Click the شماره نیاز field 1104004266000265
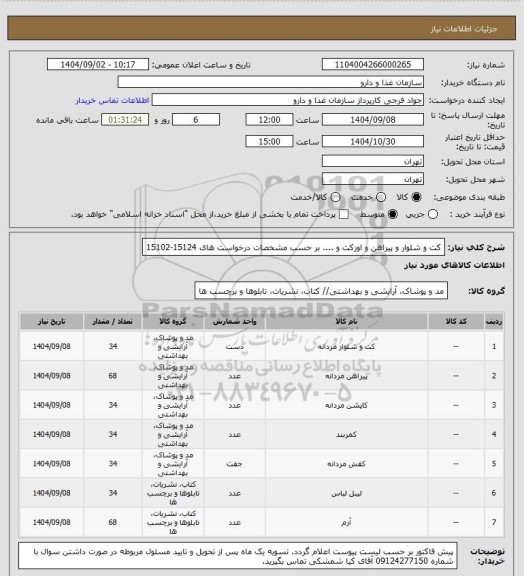The height and width of the screenshot is (576, 524). [x=373, y=64]
